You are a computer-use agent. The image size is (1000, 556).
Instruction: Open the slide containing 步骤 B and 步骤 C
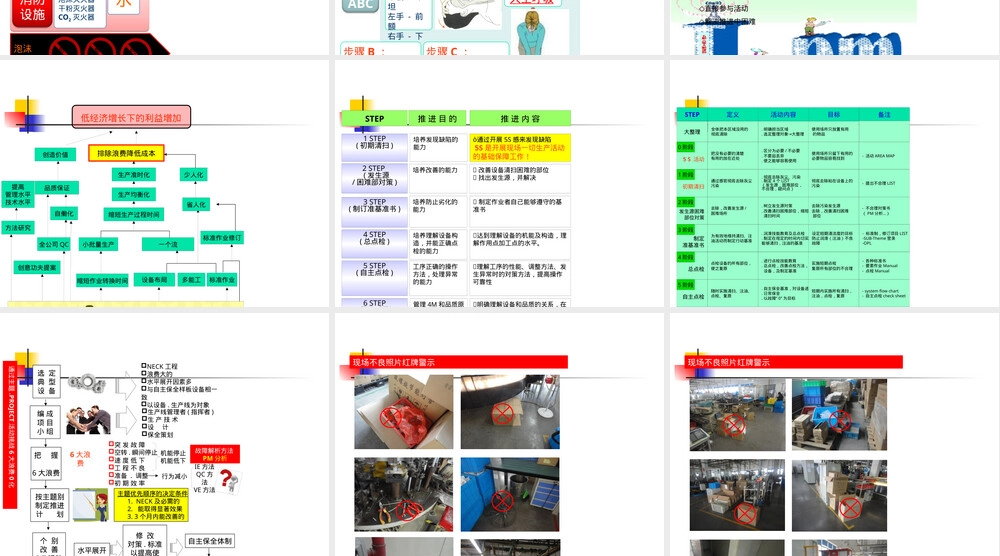[x=499, y=27]
